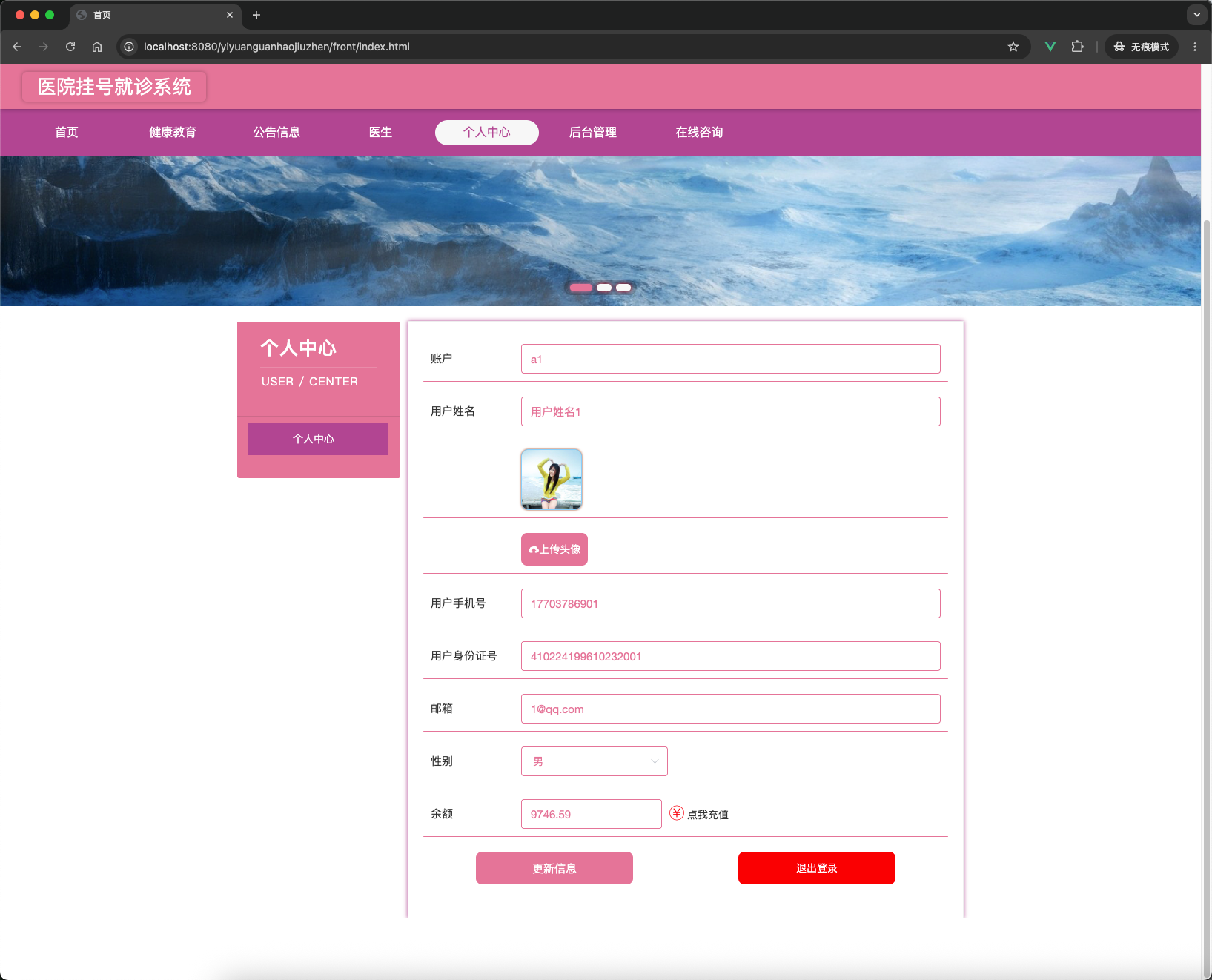The image size is (1212, 980).
Task: Click the 账户 input field
Action: click(x=730, y=359)
